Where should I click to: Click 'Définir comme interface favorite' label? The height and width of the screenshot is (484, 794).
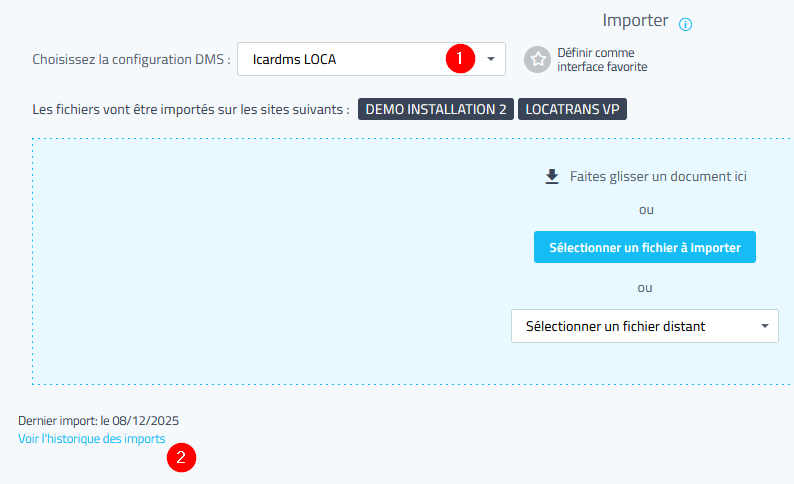coord(602,60)
